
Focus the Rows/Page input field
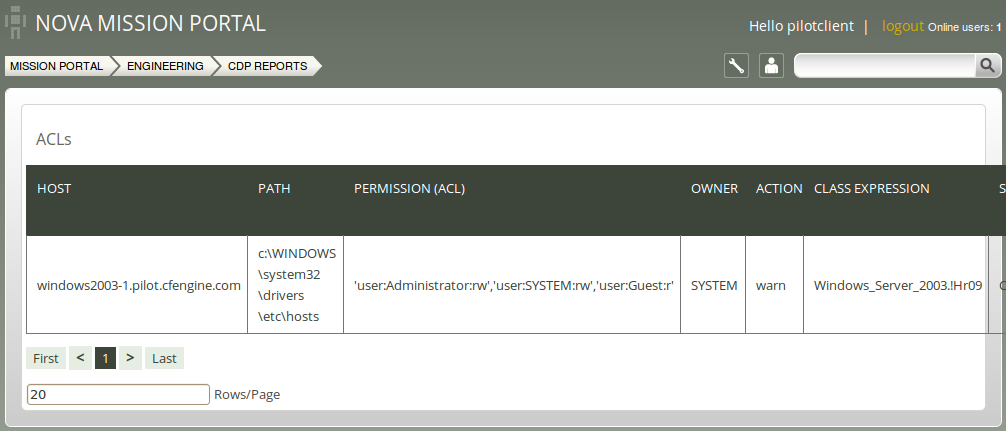(x=118, y=394)
